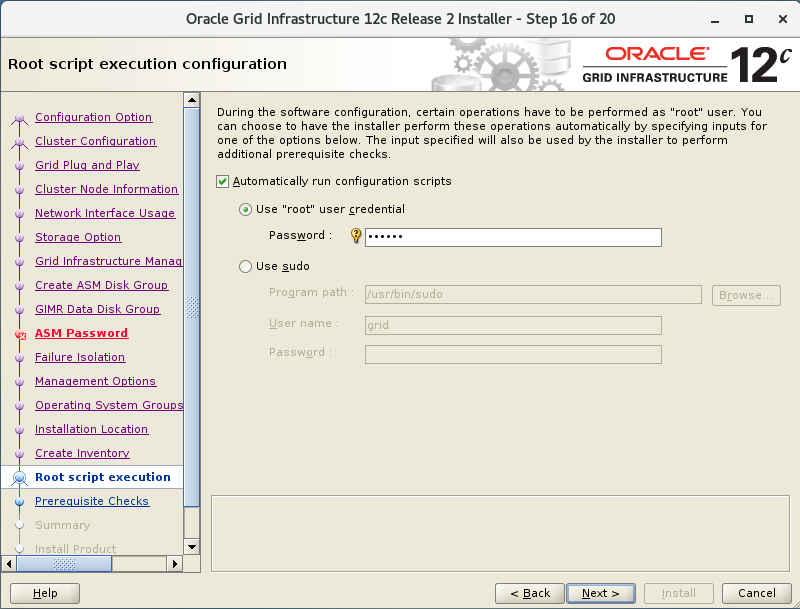
Task: Click the Root script execution step marker icon
Action: (x=19, y=478)
